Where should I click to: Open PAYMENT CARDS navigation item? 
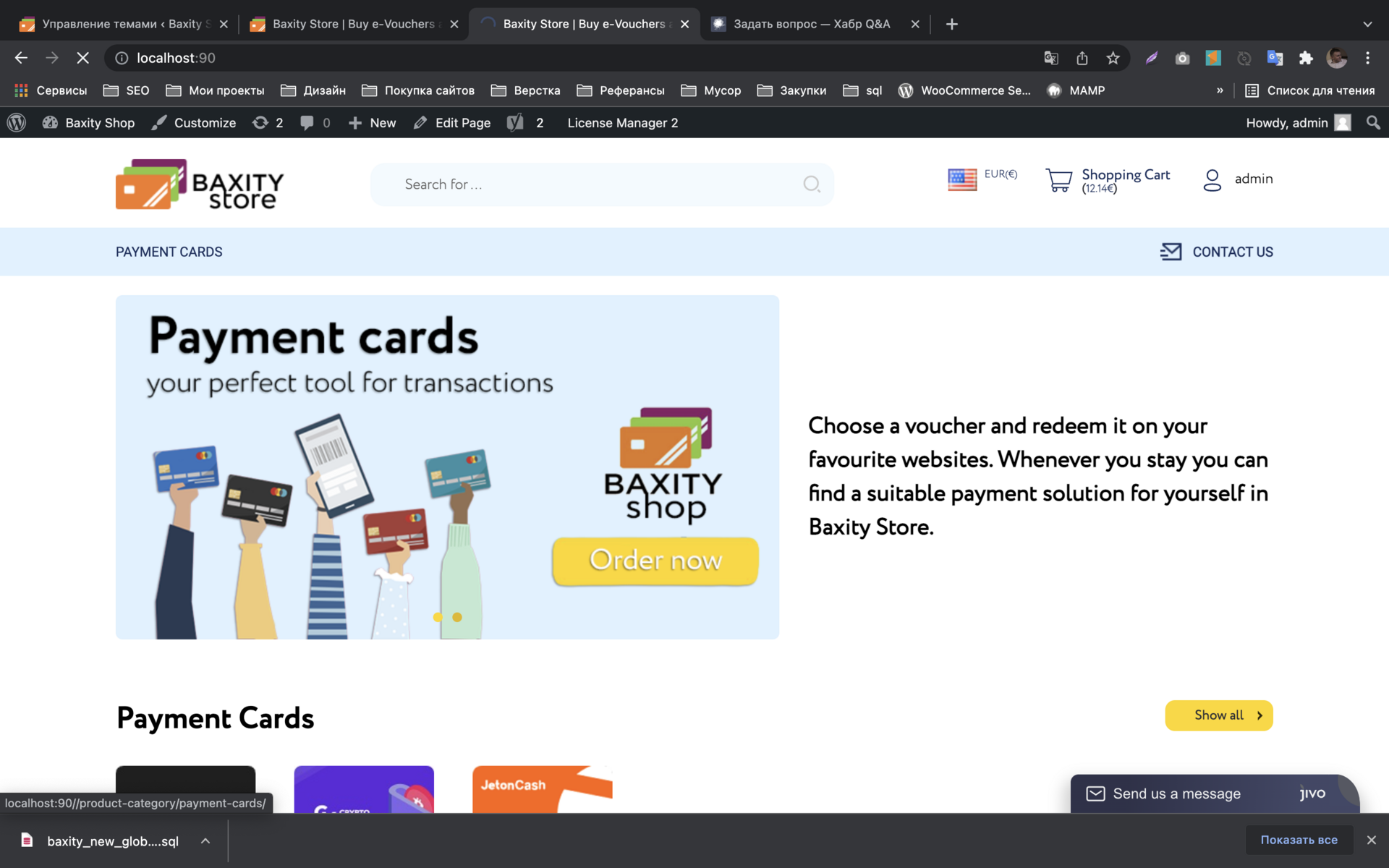(169, 252)
